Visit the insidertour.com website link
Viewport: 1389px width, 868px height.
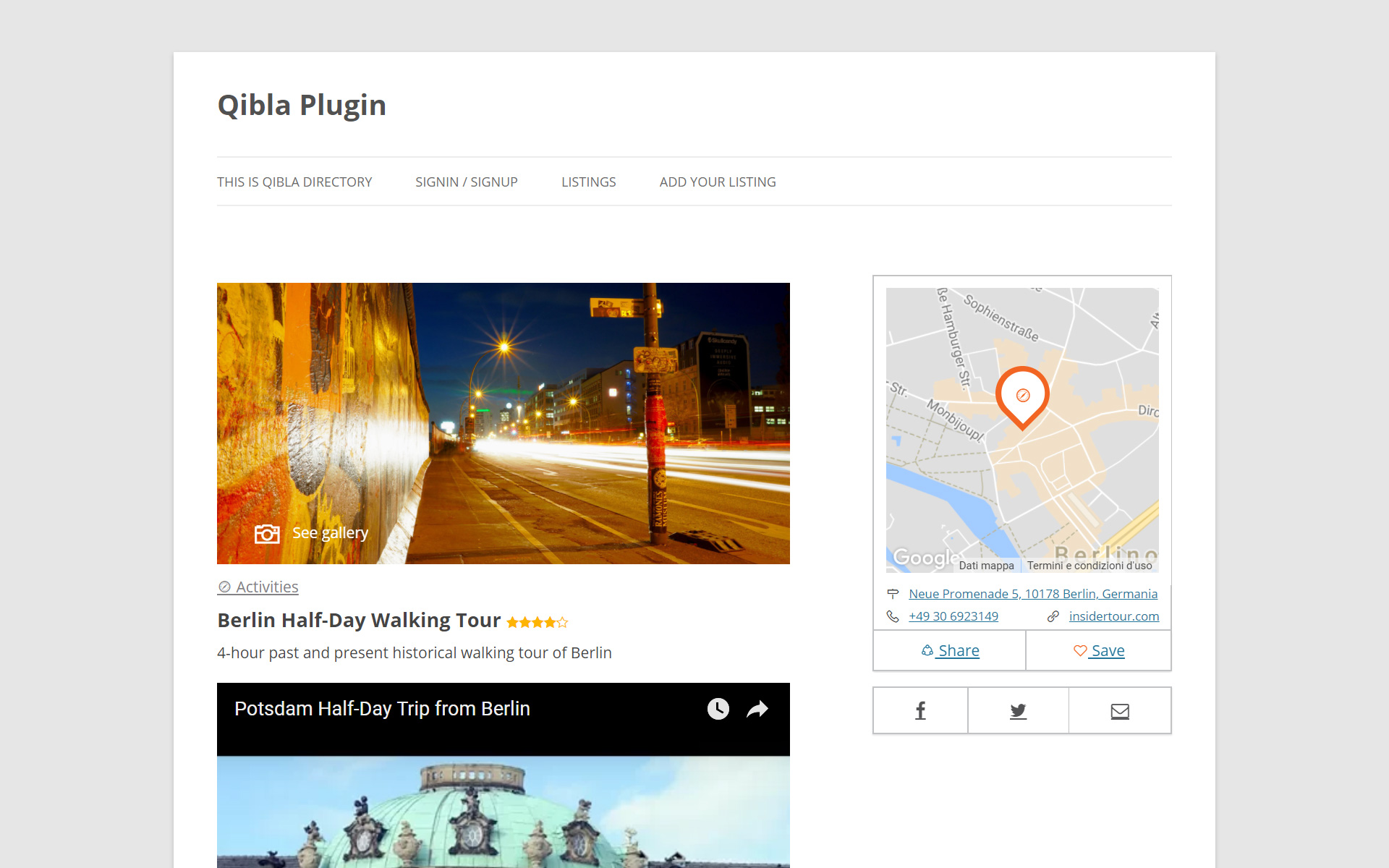(1114, 616)
